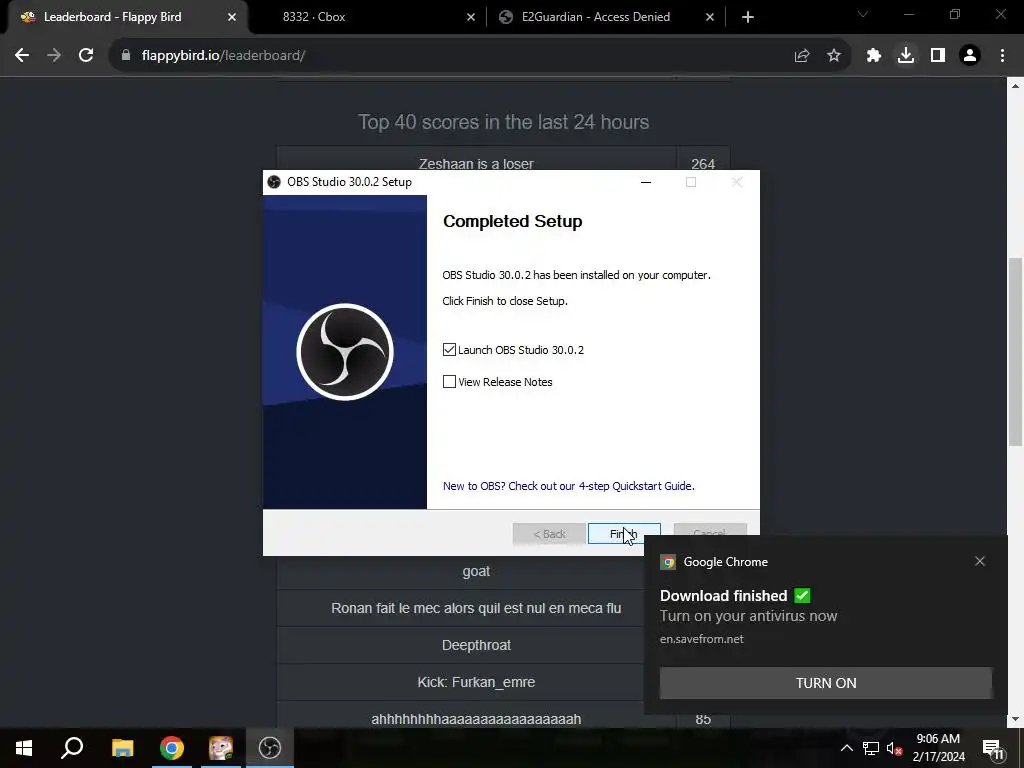Click the Download finished notification title
The image size is (1024, 768).
point(724,596)
